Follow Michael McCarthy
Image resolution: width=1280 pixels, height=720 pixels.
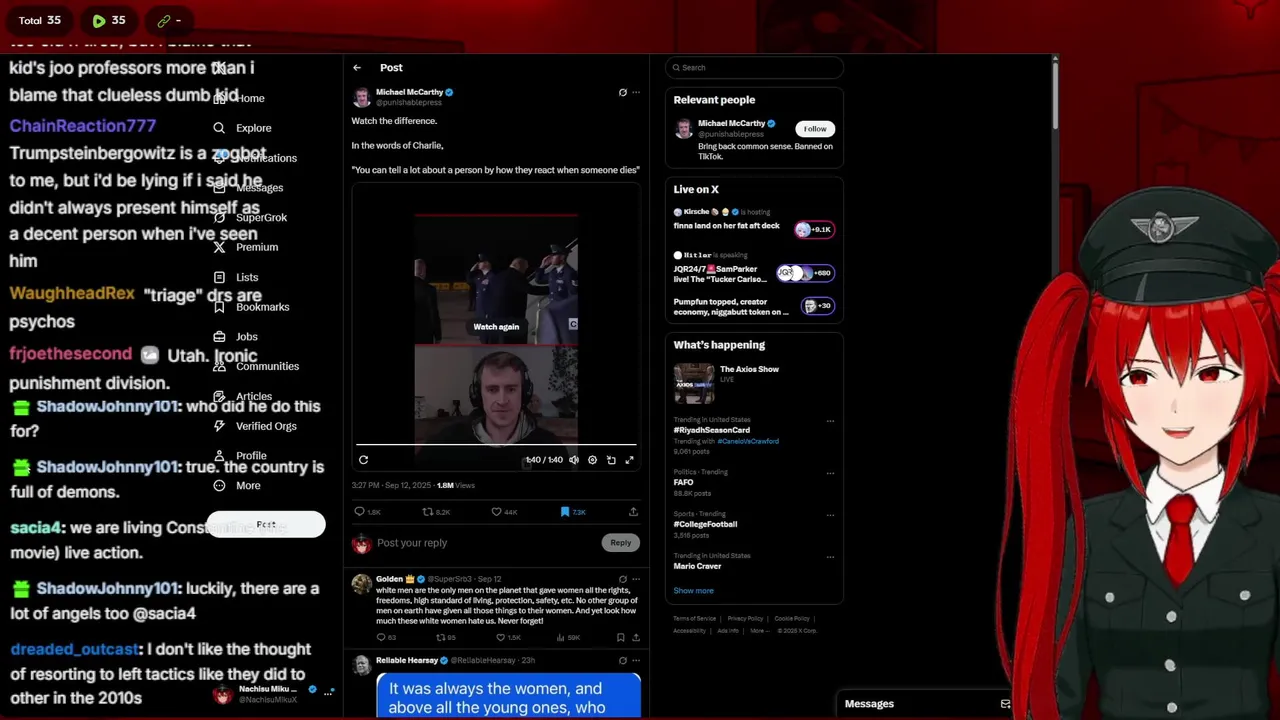[815, 129]
